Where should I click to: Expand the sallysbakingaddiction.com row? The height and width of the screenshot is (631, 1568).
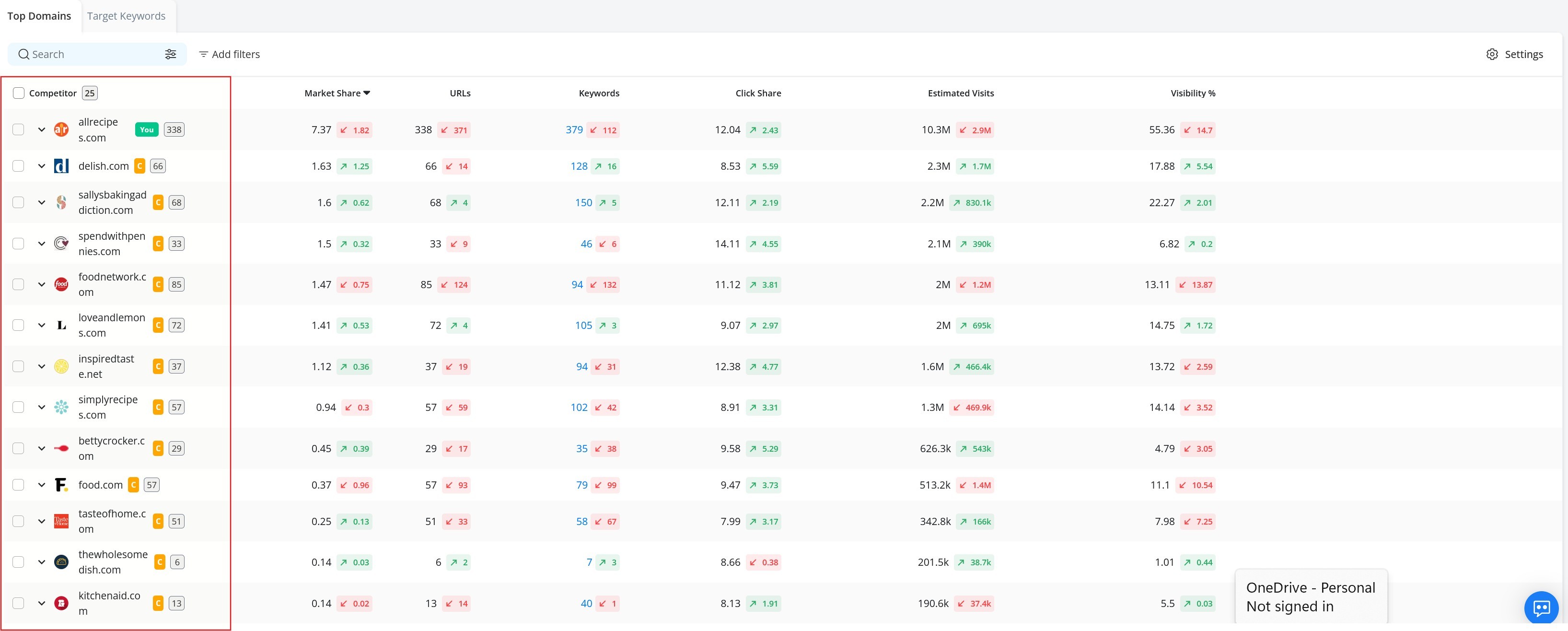coord(41,202)
